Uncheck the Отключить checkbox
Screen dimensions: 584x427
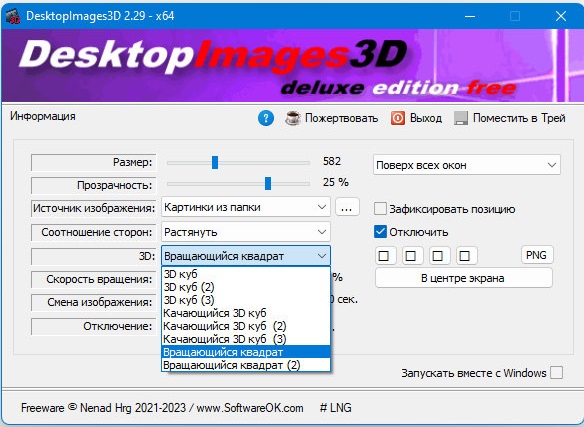tap(380, 232)
